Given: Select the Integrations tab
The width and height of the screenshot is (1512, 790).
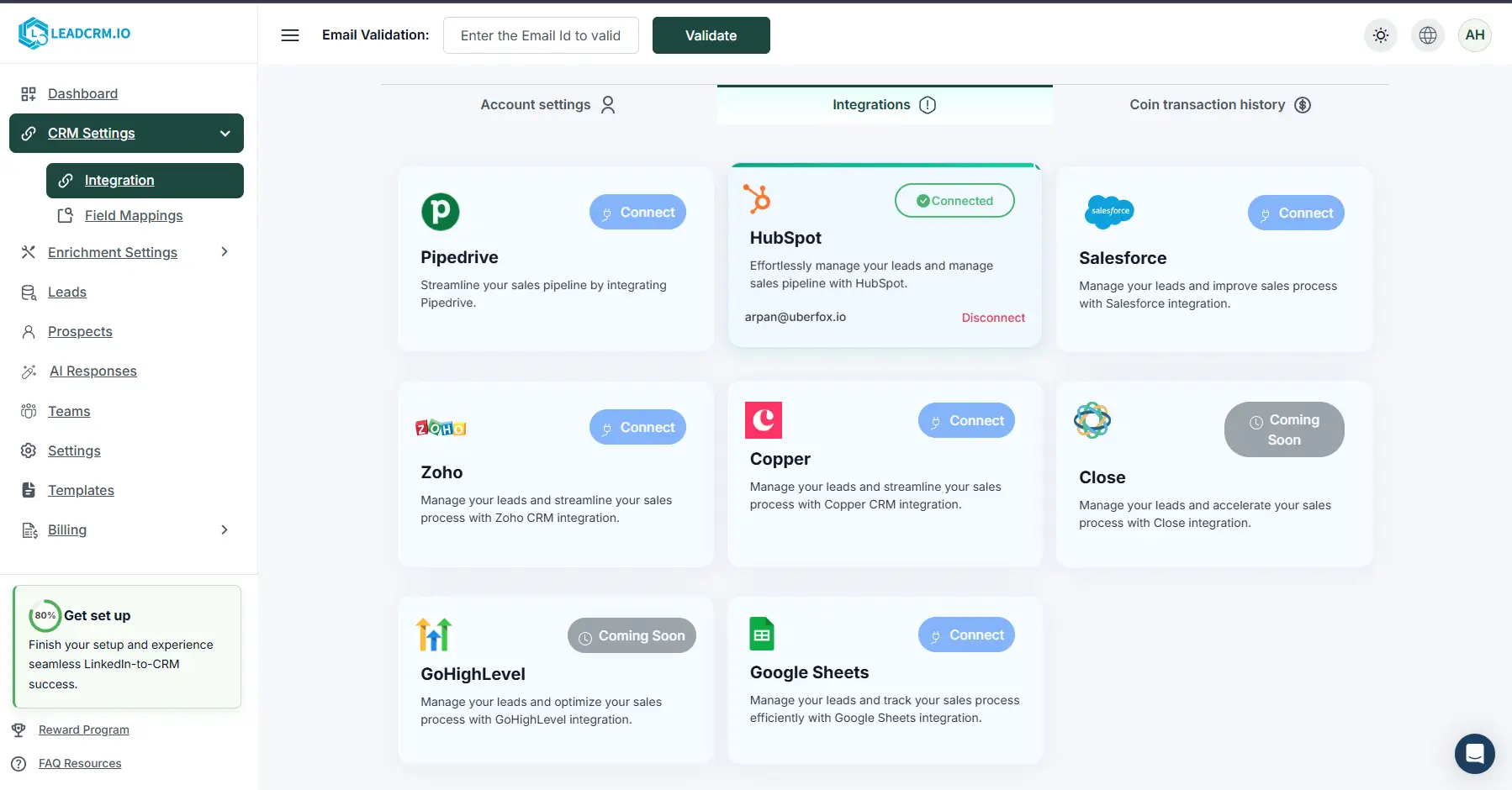Looking at the screenshot, I should [x=885, y=105].
